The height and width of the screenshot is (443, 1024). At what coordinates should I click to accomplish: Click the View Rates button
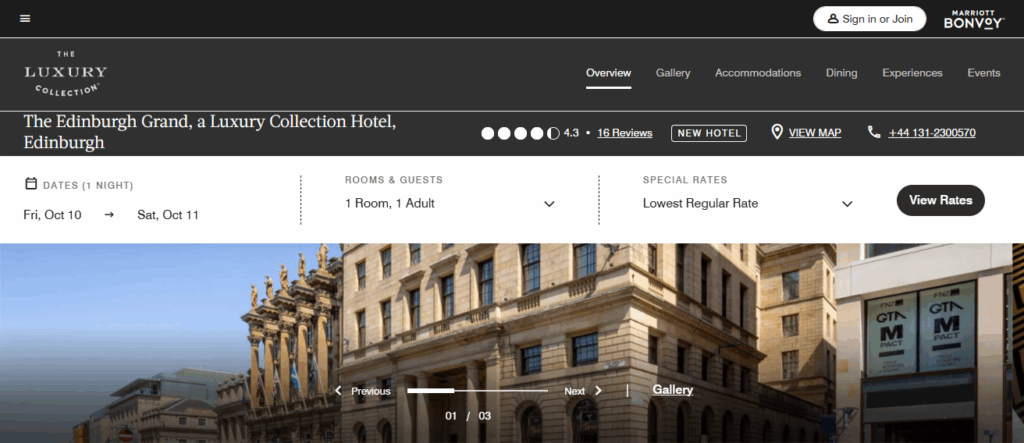(x=940, y=200)
